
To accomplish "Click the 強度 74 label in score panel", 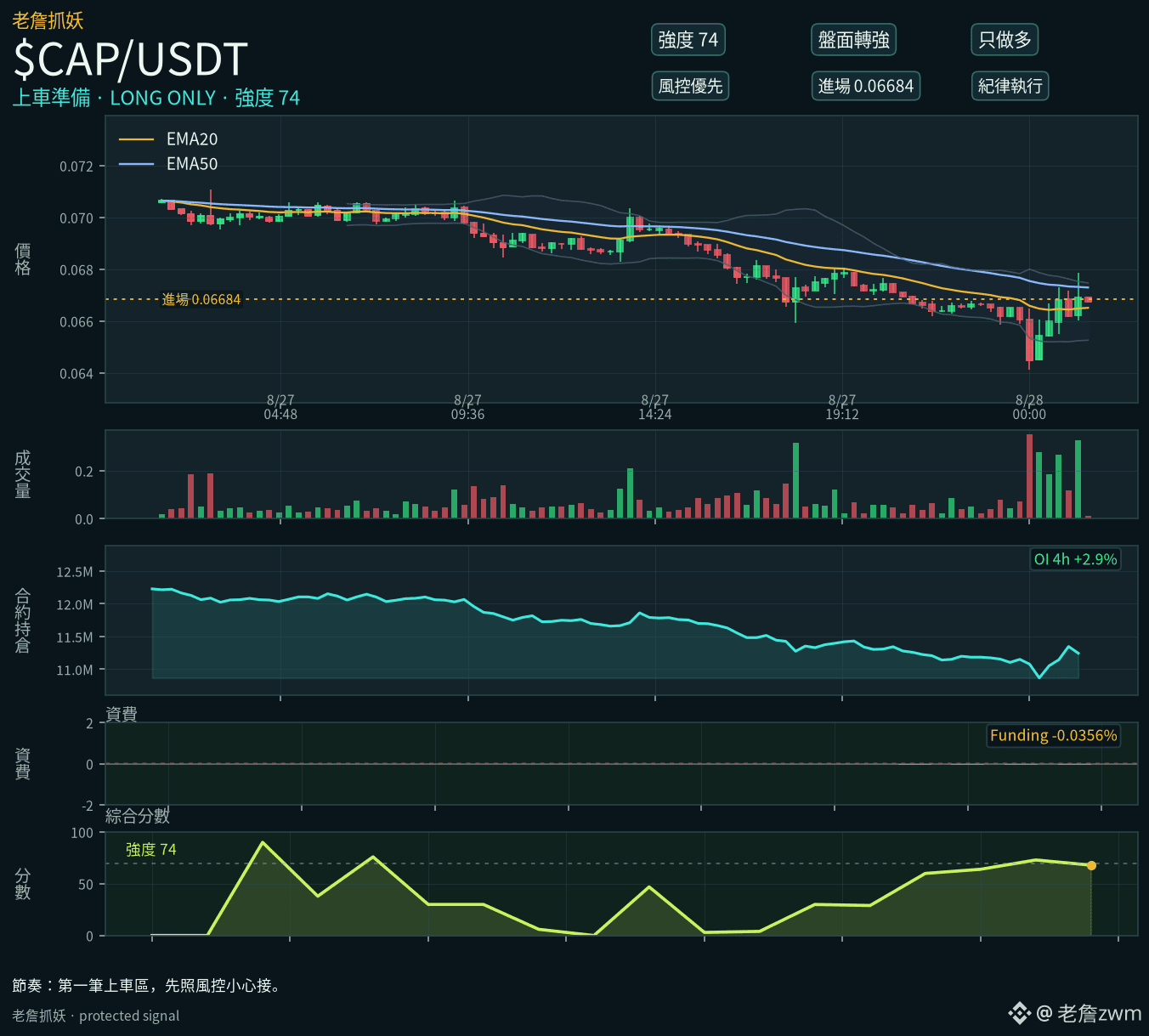I will click(x=151, y=850).
